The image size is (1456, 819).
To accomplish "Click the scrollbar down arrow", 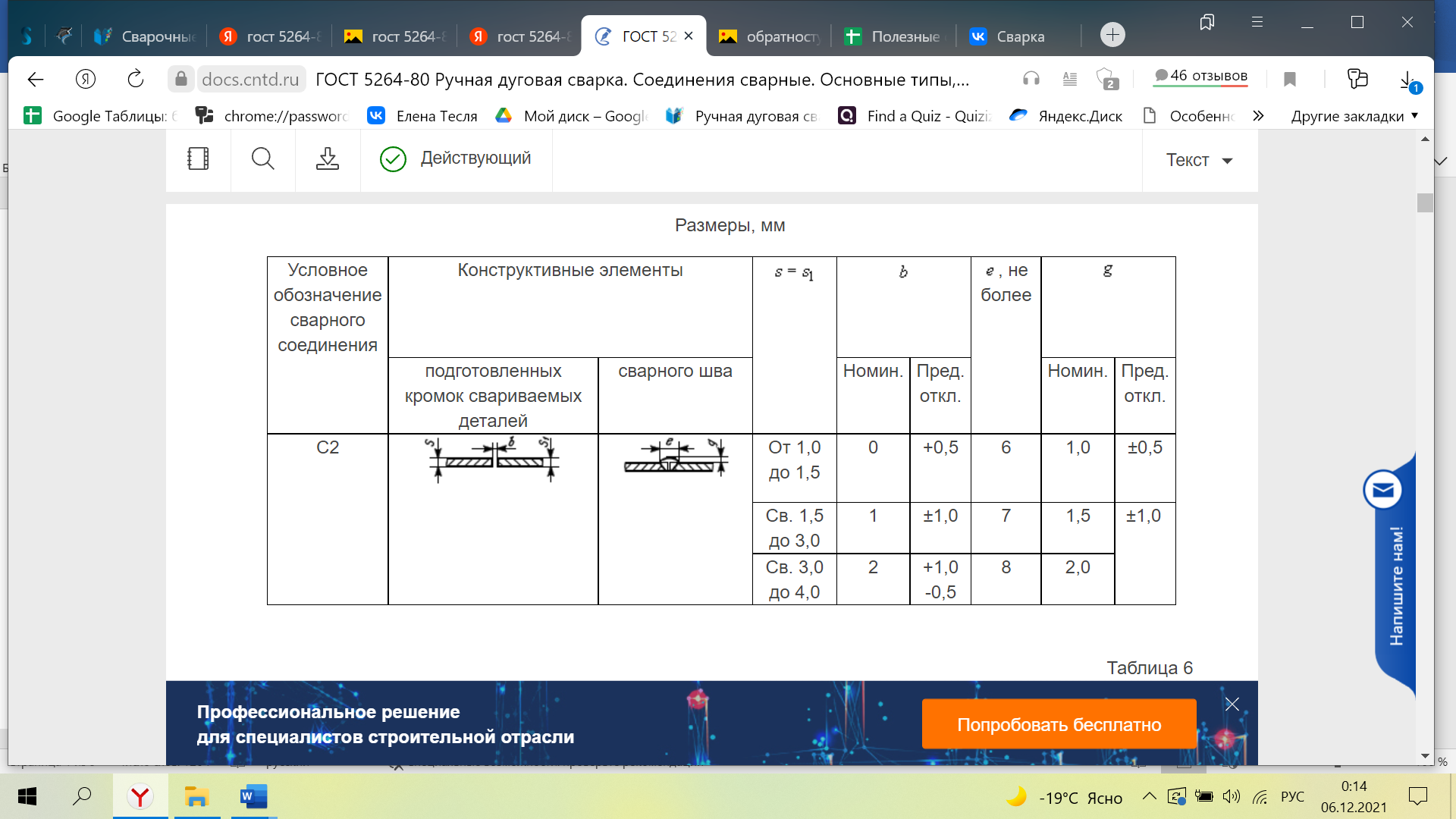I will (1425, 756).
